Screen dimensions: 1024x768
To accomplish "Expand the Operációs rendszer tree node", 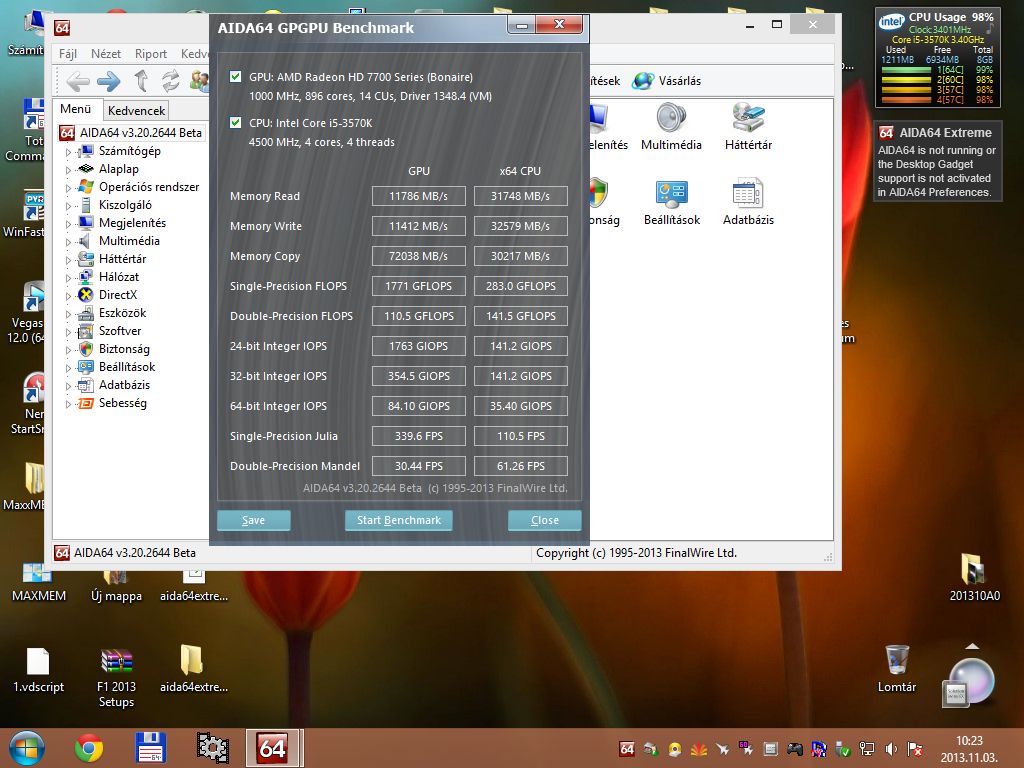I will point(68,187).
